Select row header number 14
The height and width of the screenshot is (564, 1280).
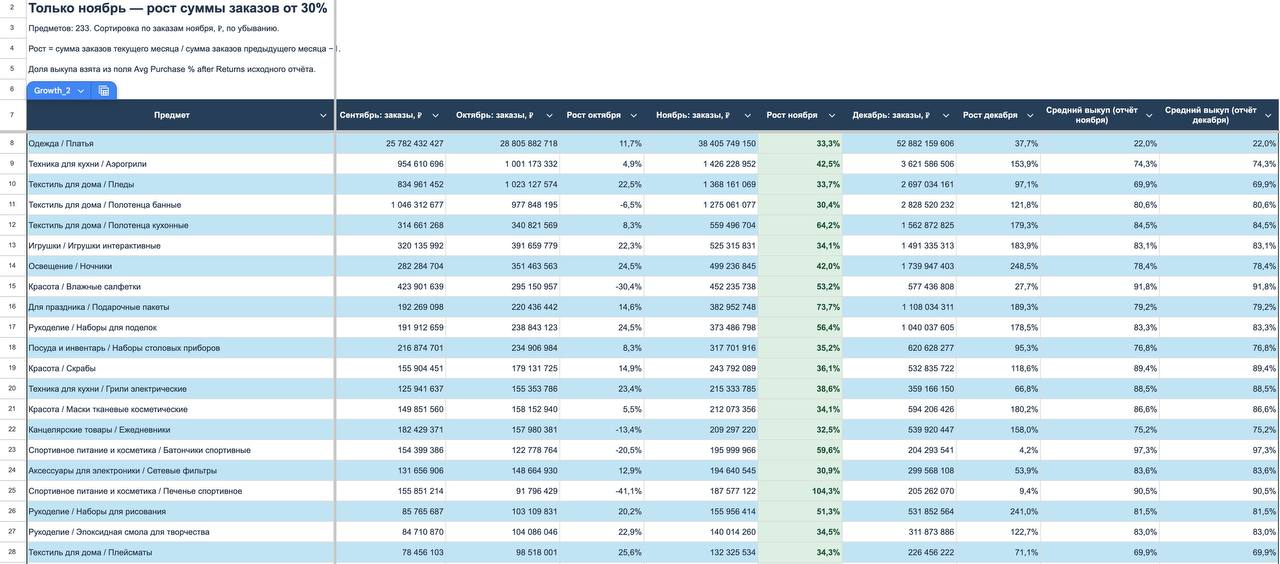click(12, 266)
